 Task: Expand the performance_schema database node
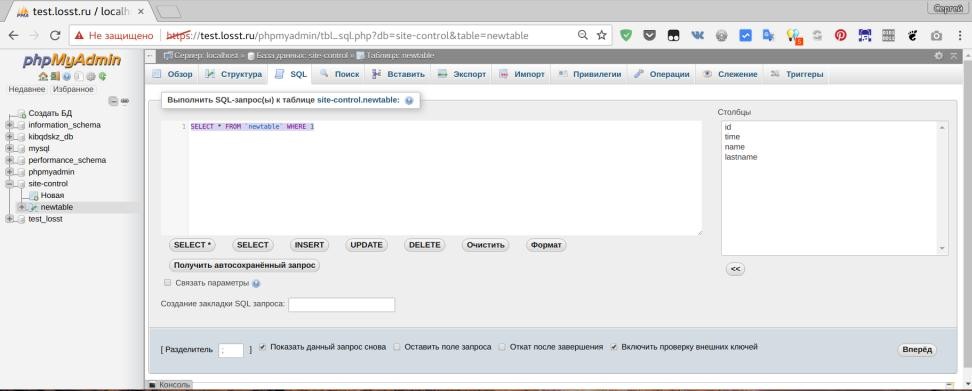point(9,160)
